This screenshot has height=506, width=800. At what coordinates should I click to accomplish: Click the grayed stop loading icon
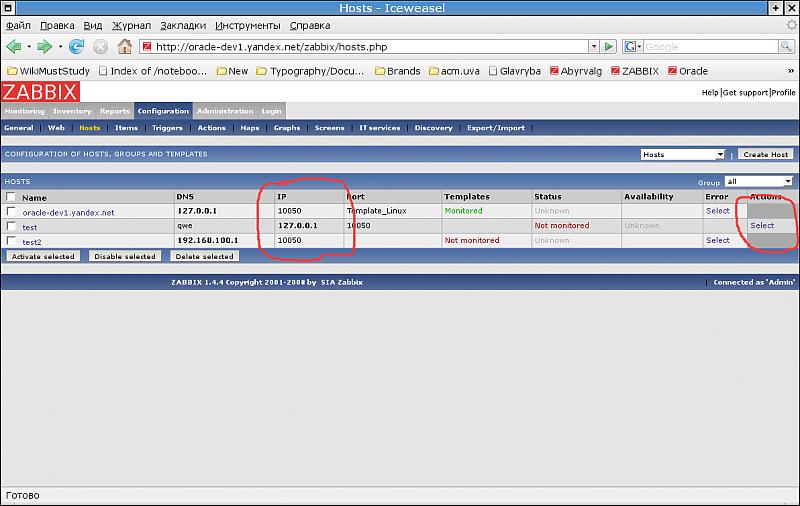pyautogui.click(x=101, y=47)
